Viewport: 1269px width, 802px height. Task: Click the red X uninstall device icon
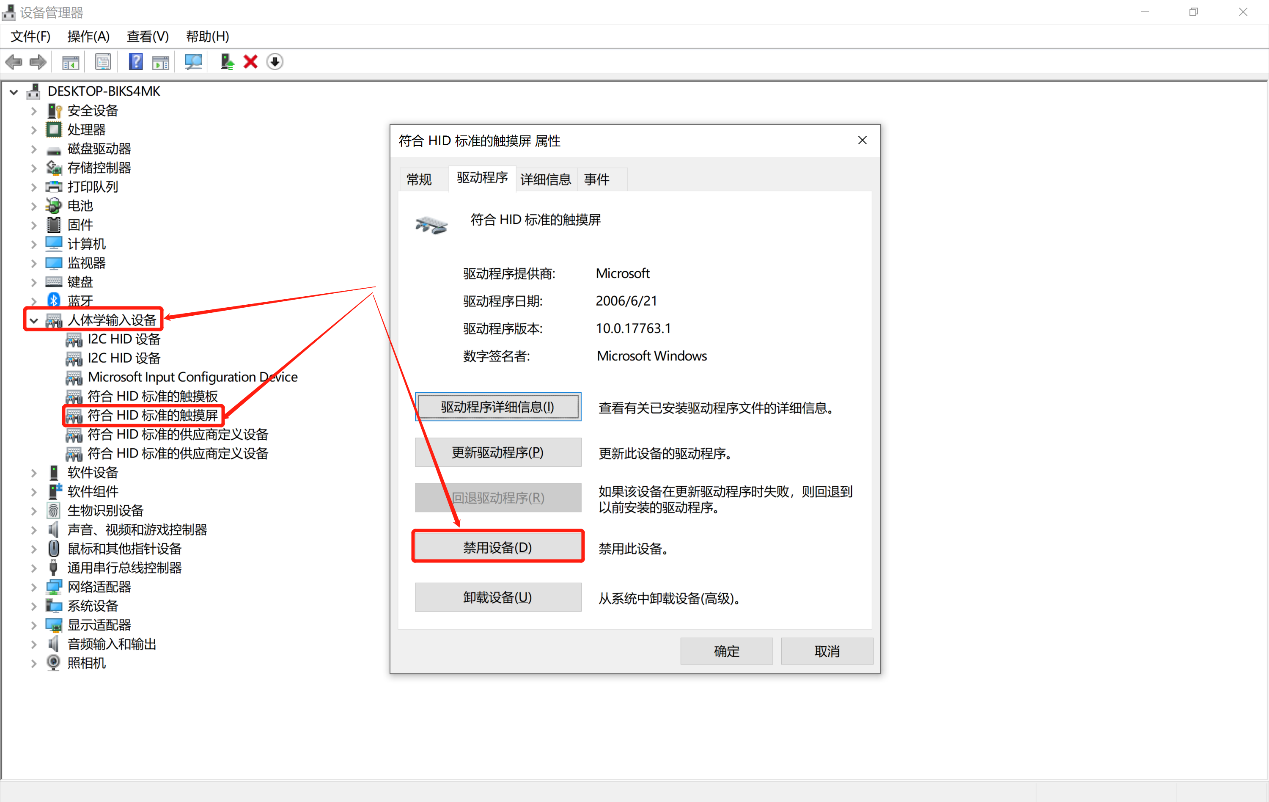pos(251,62)
